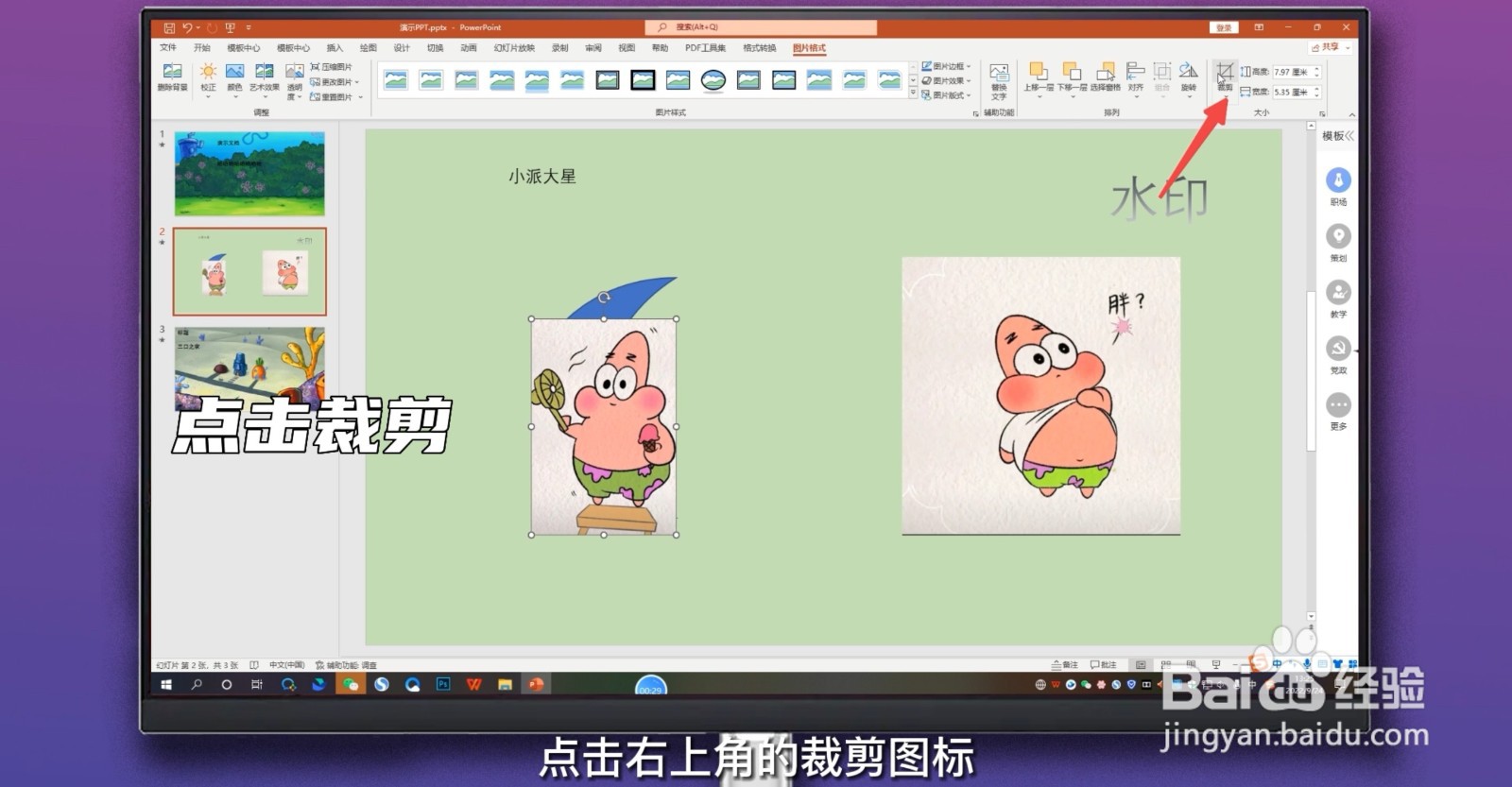Click the Save icon in the quick access toolbar
This screenshot has height=787, width=1512.
168,27
